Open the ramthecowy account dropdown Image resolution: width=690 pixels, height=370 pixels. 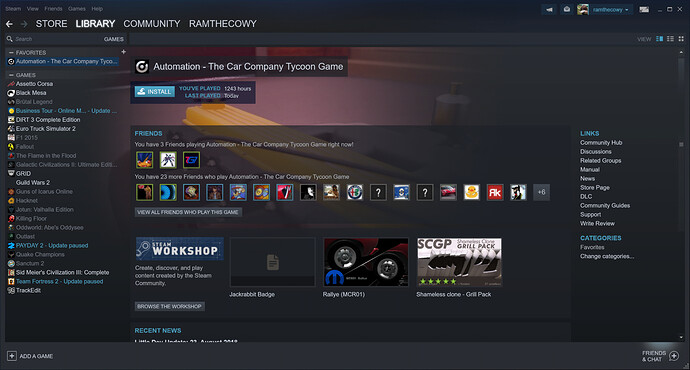point(610,9)
